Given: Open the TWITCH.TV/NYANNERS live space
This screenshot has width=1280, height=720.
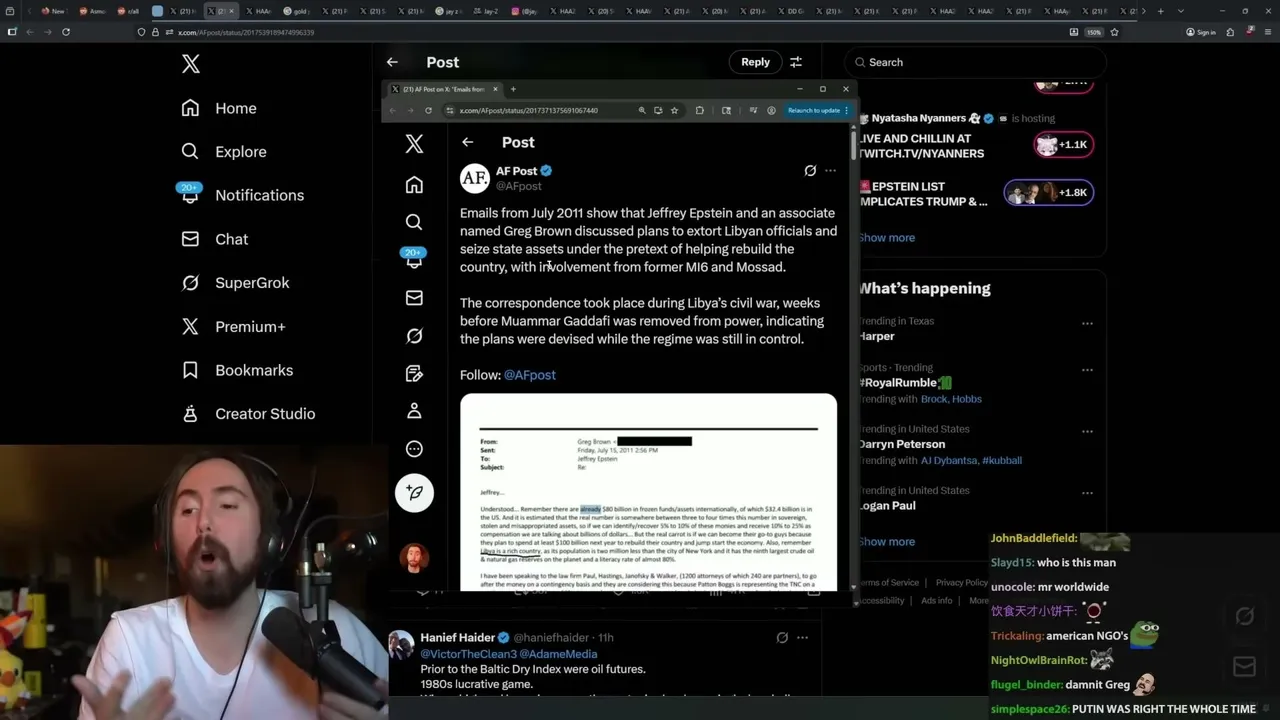Looking at the screenshot, I should (x=921, y=146).
